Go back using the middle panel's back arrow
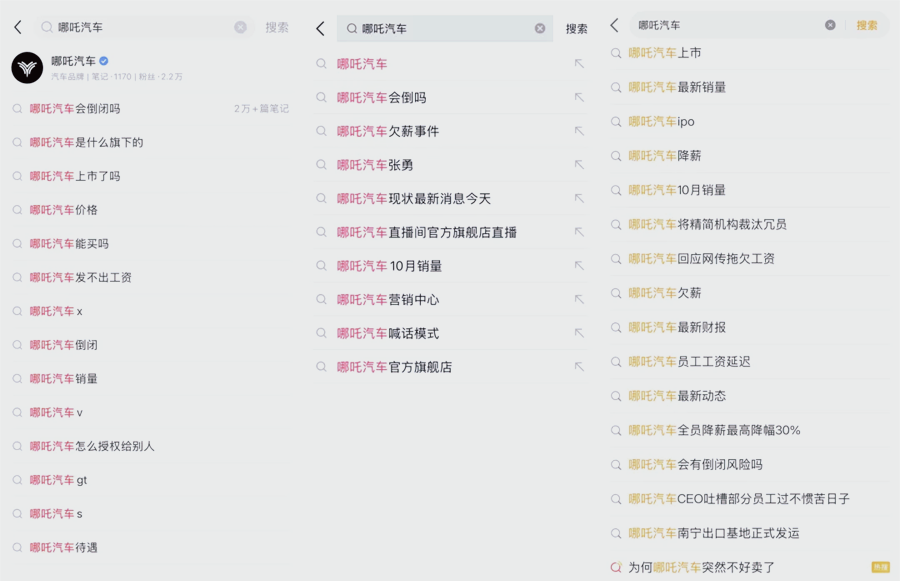Screen dimensions: 900x581 click(320, 29)
